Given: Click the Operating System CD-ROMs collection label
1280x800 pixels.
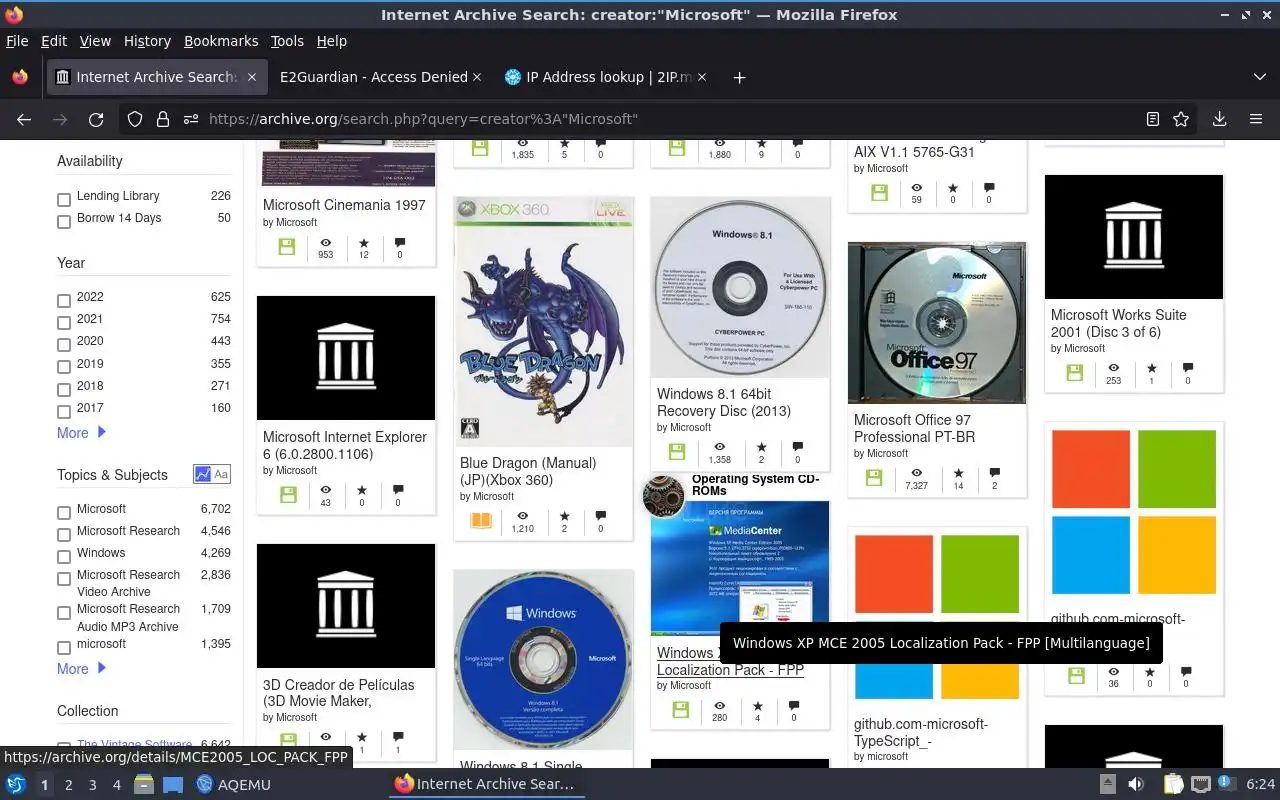Looking at the screenshot, I should pyautogui.click(x=755, y=485).
